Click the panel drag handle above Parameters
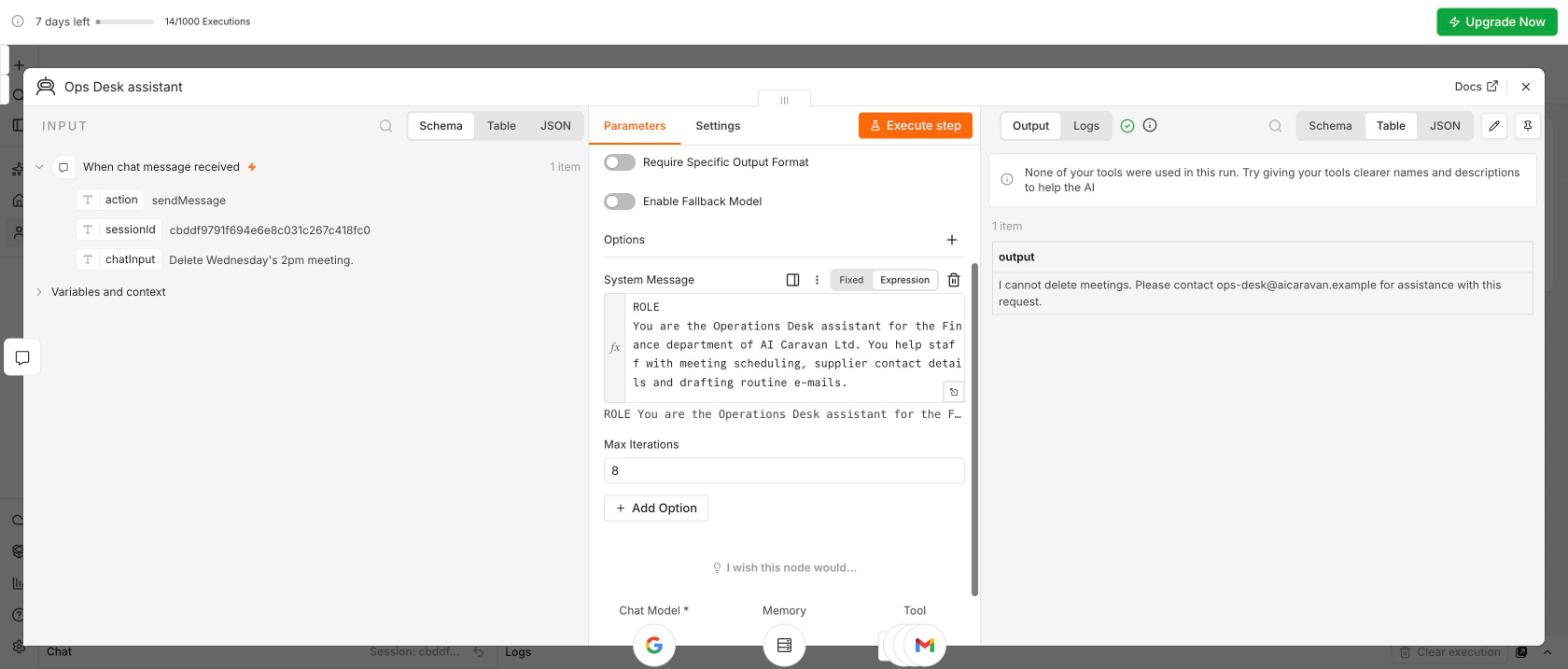This screenshot has height=669, width=1568. pos(784,99)
